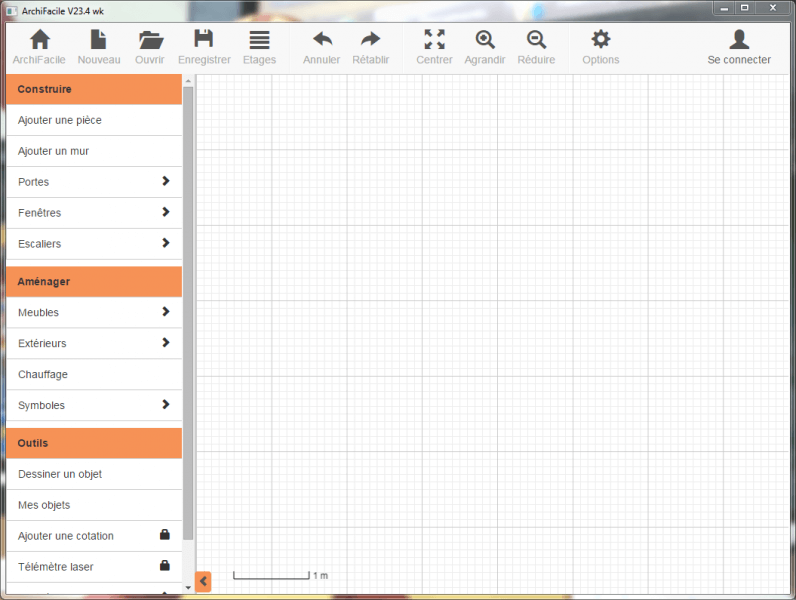Redo with the Rétablir arrow icon
796x600 pixels.
point(370,39)
